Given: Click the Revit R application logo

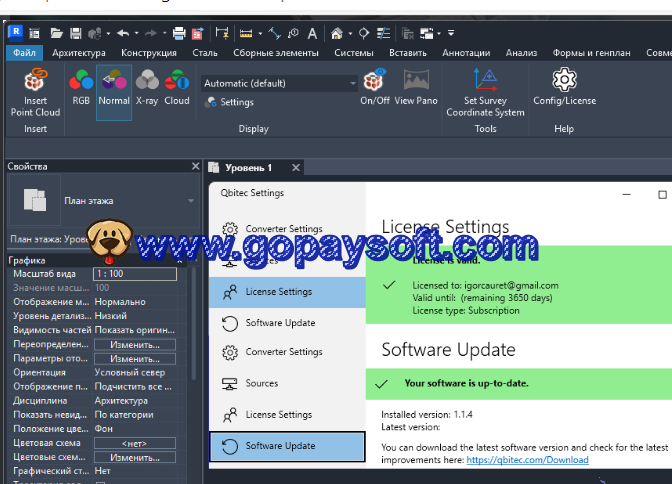Looking at the screenshot, I should click(x=15, y=32).
